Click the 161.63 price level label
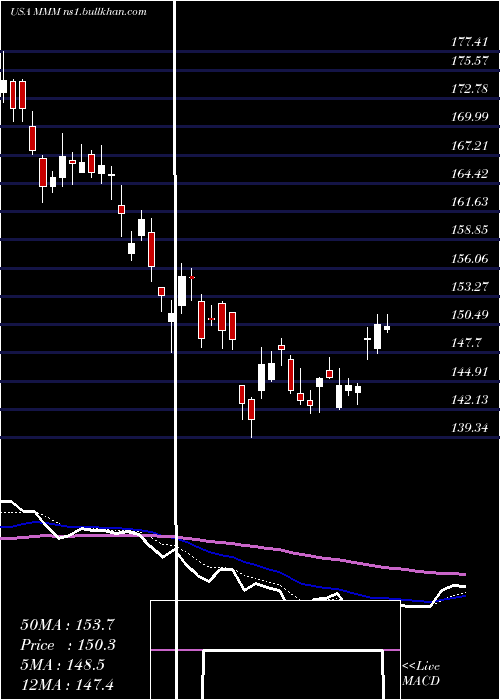 pos(469,202)
